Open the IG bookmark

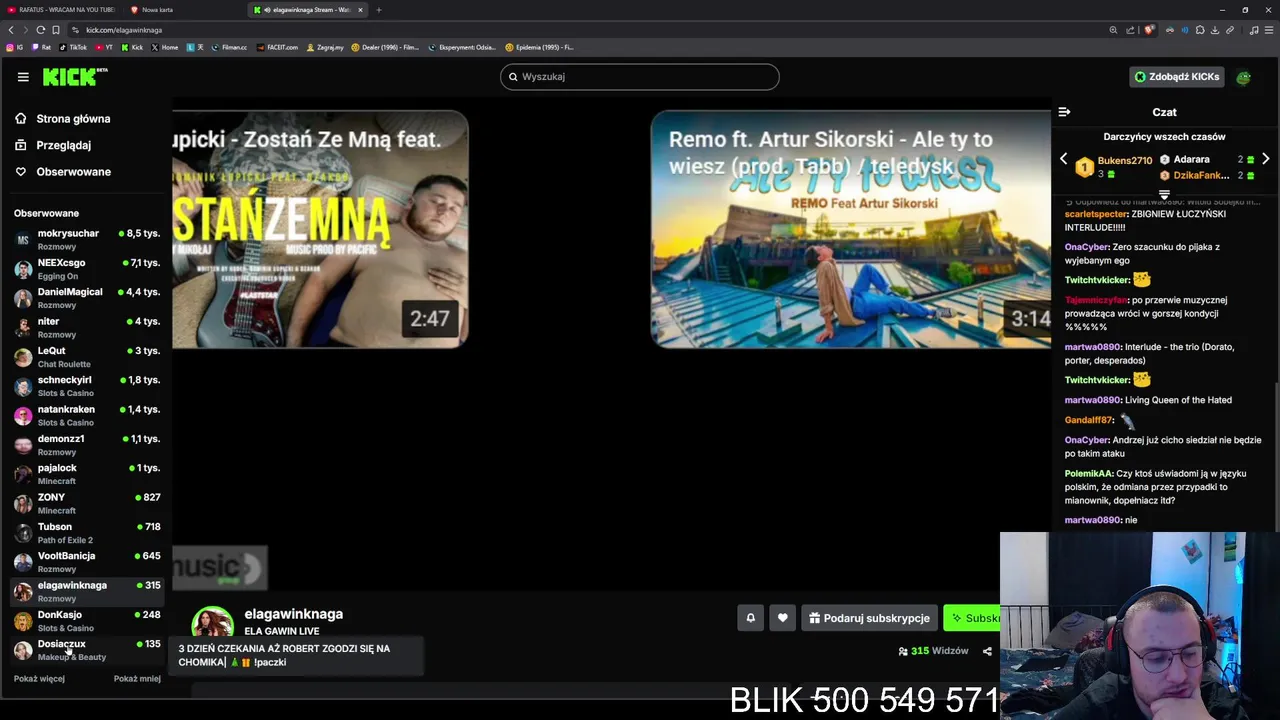(15, 47)
